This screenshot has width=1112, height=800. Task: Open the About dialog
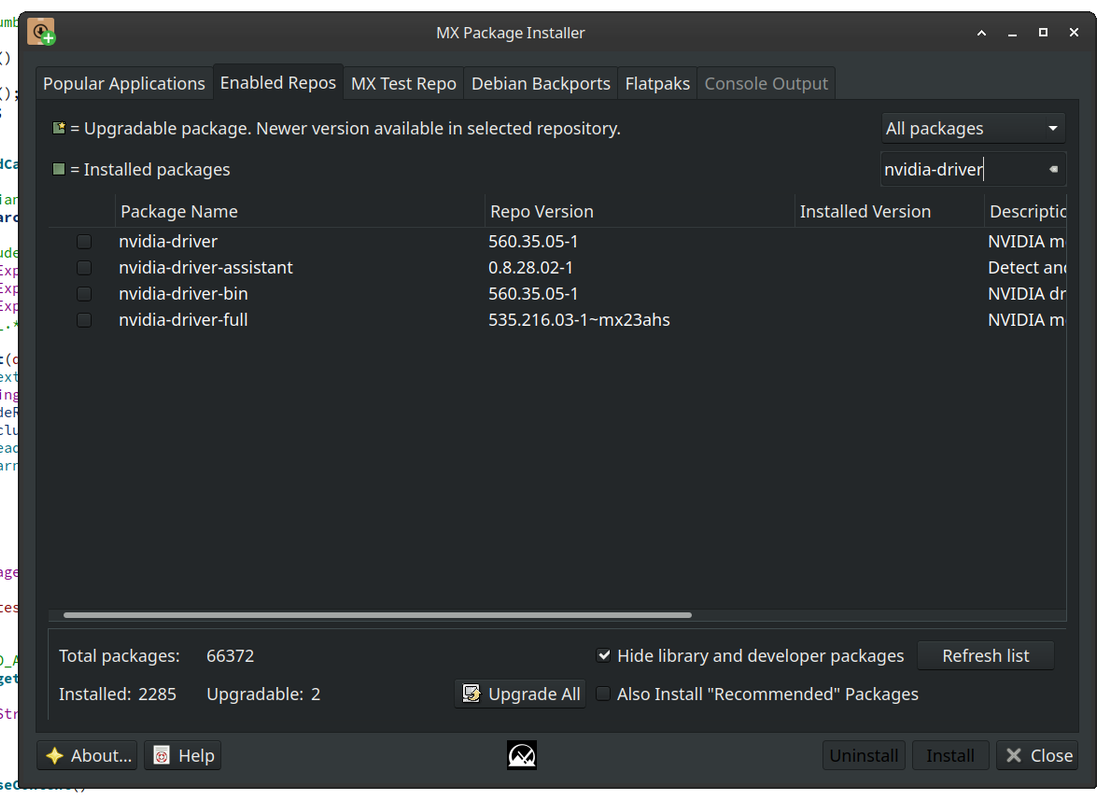pyautogui.click(x=88, y=755)
